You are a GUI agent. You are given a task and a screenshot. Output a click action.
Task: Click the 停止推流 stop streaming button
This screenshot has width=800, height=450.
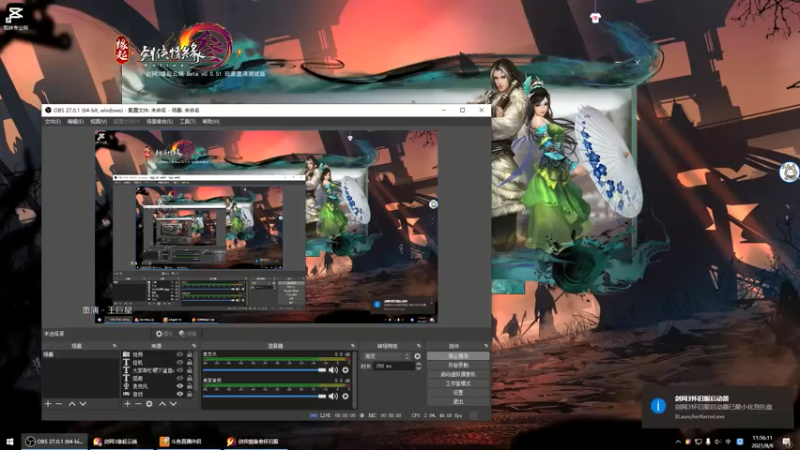pyautogui.click(x=458, y=356)
